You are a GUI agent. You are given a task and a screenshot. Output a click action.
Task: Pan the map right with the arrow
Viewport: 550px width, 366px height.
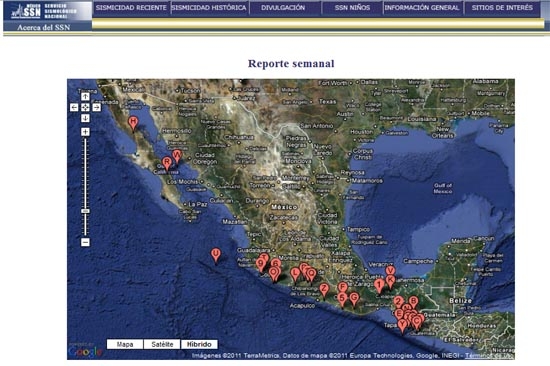pos(96,107)
